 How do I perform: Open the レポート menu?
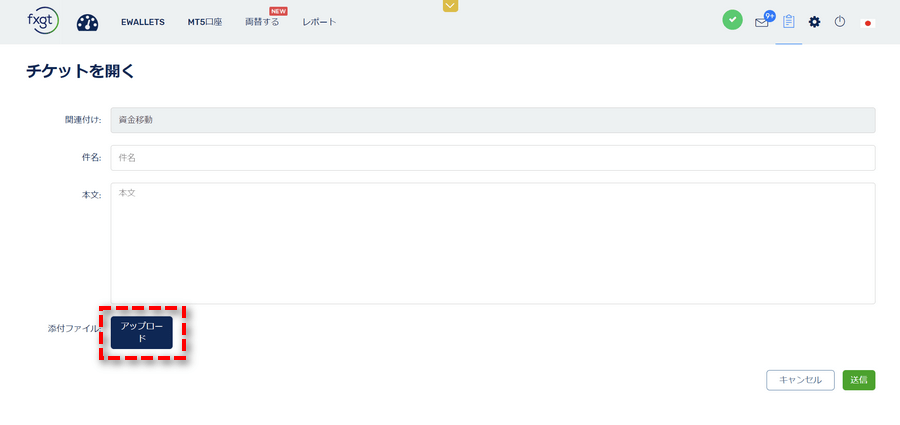click(319, 22)
